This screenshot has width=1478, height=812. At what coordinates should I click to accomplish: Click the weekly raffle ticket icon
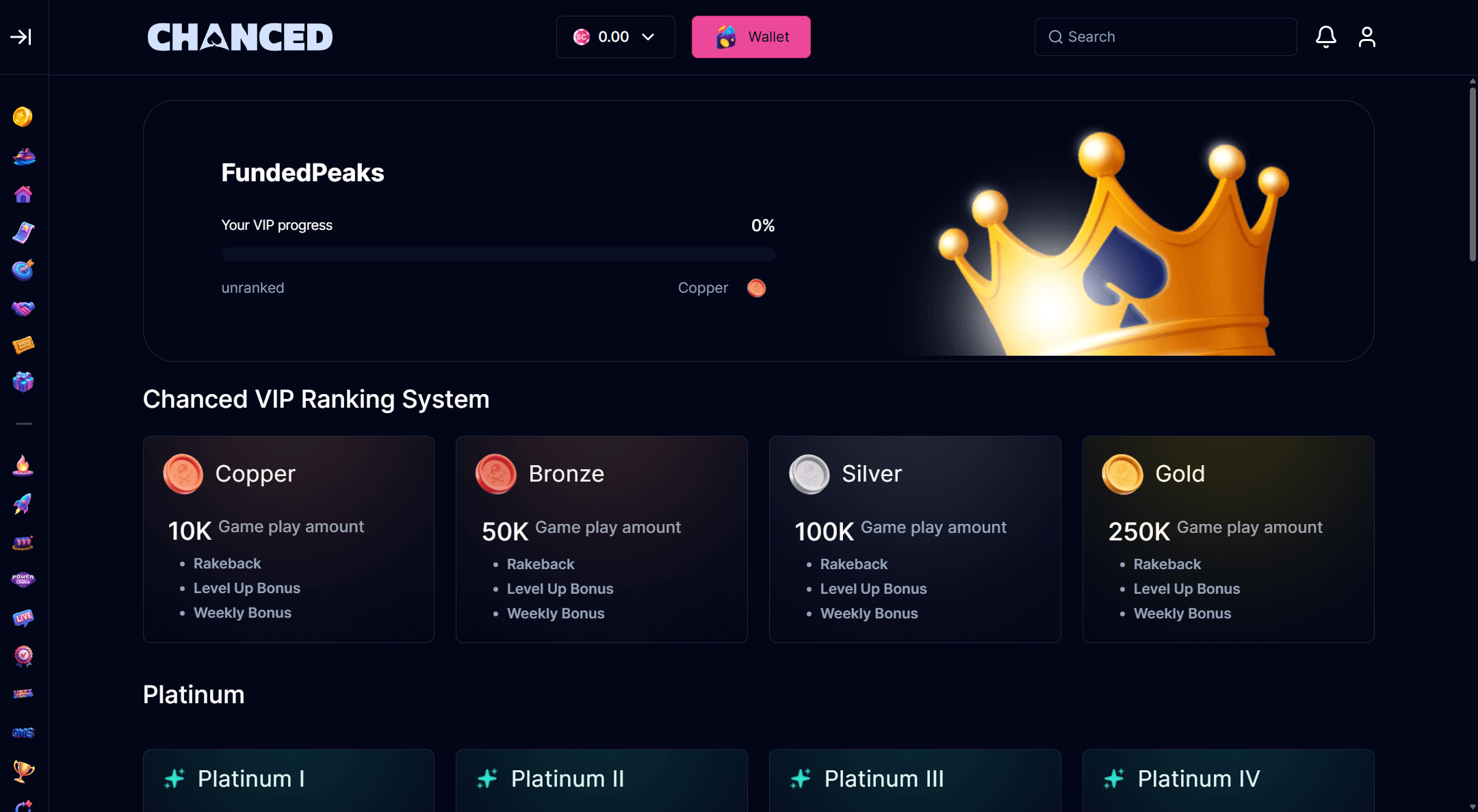(x=23, y=345)
